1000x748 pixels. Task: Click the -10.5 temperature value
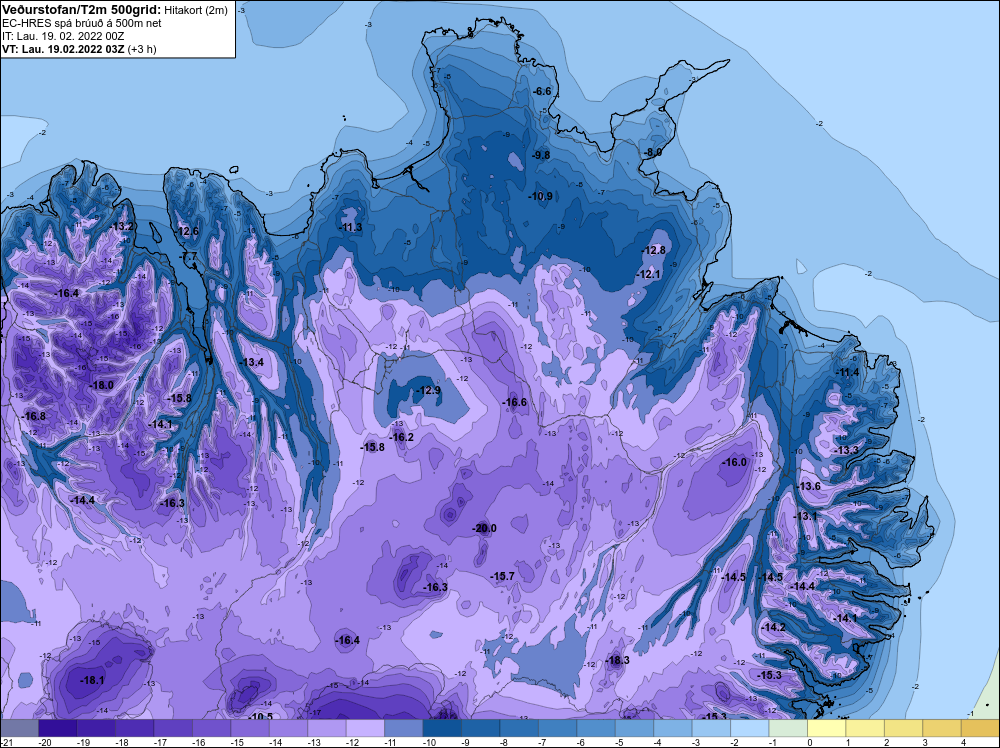coord(260,716)
